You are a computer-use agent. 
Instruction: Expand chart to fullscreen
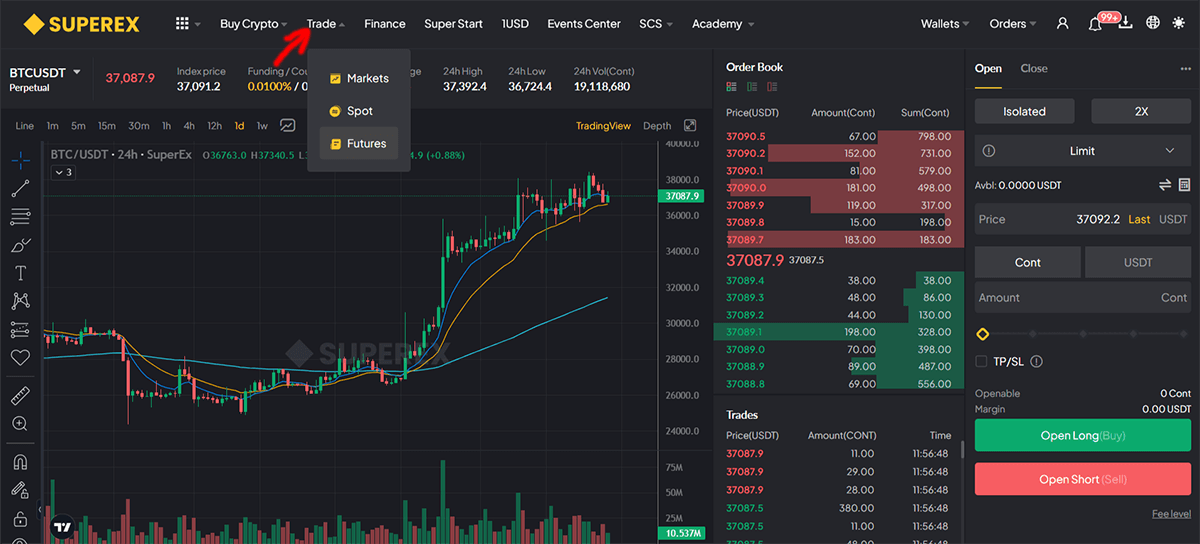(690, 126)
